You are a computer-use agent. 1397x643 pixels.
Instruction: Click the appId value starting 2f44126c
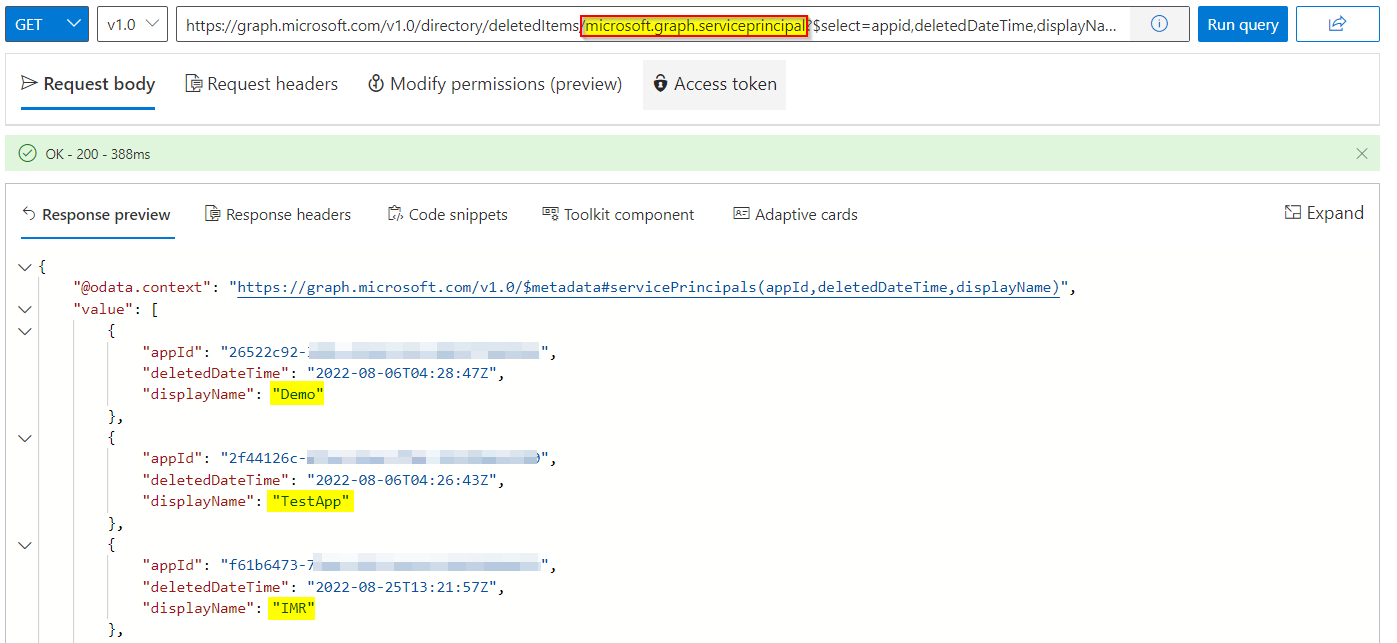click(387, 459)
